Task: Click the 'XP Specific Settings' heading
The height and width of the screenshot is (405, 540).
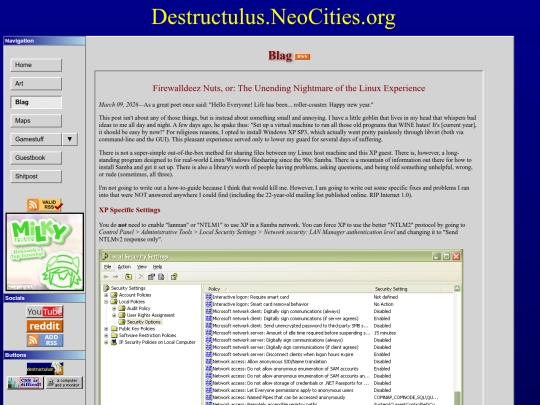Action: [129, 210]
